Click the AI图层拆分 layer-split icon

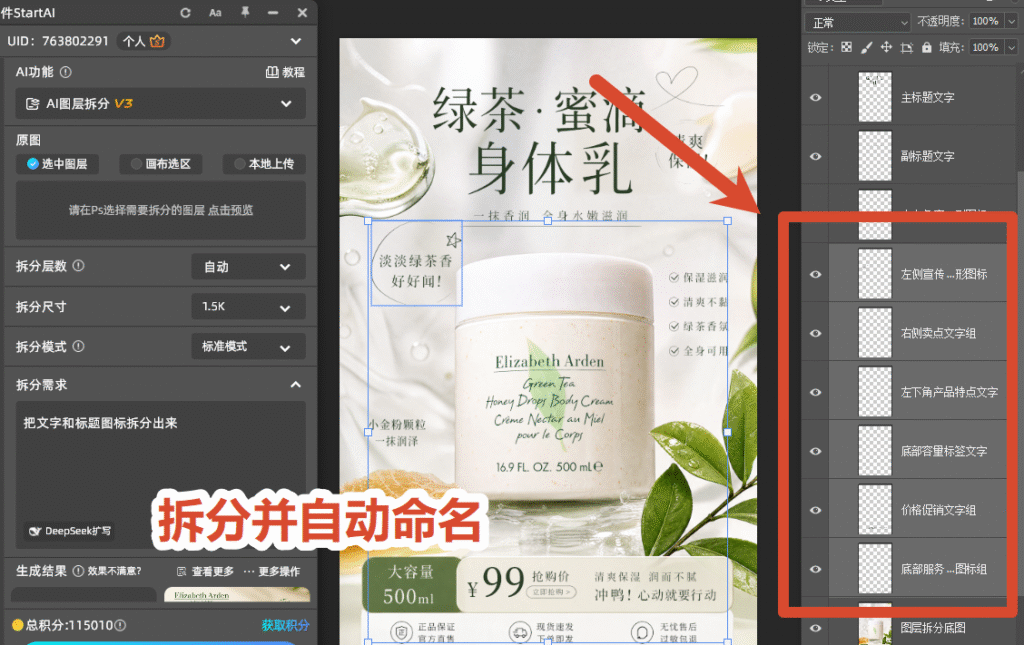point(32,104)
